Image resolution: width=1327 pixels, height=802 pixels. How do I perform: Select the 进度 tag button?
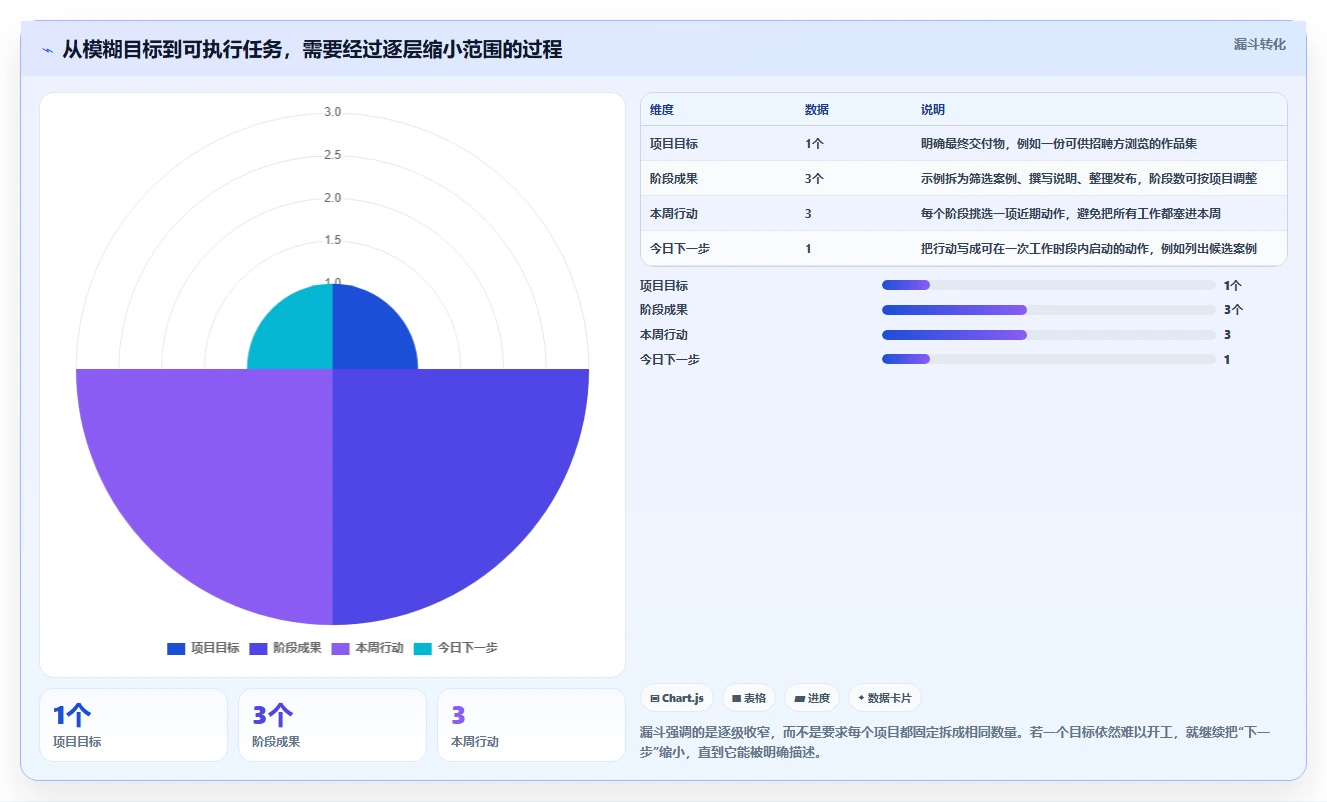pyautogui.click(x=812, y=698)
